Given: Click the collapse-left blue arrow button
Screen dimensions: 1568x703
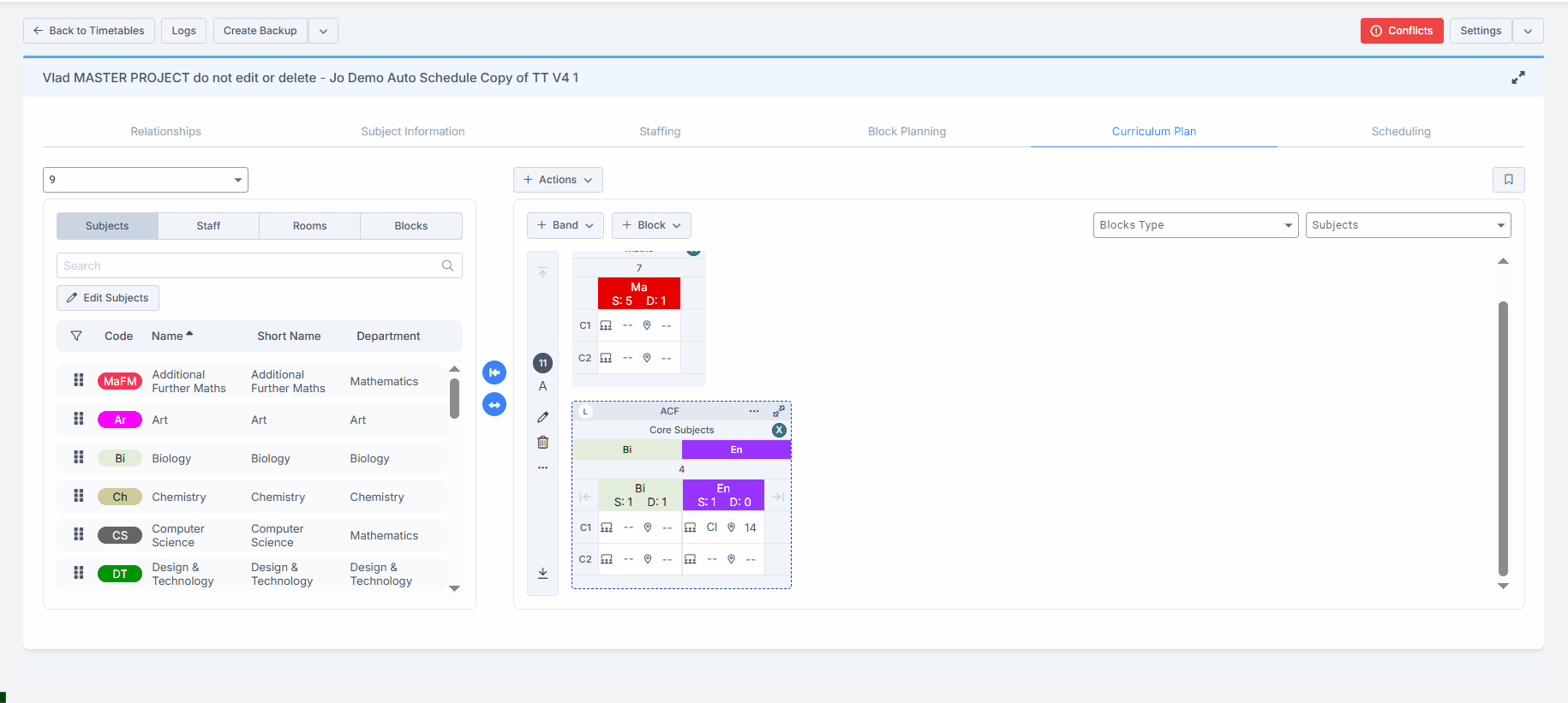Looking at the screenshot, I should pos(494,372).
